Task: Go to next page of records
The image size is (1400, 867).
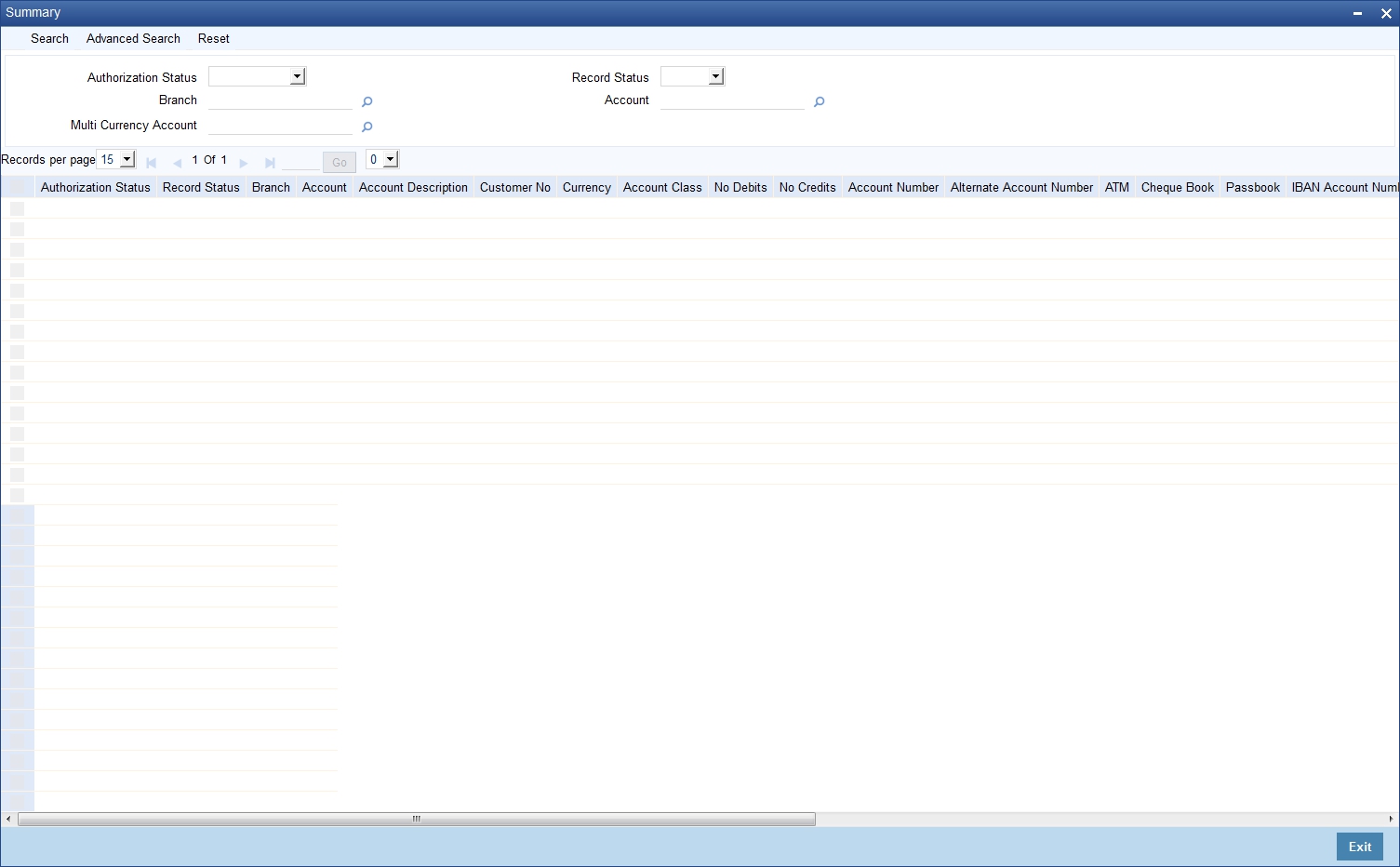Action: [244, 162]
